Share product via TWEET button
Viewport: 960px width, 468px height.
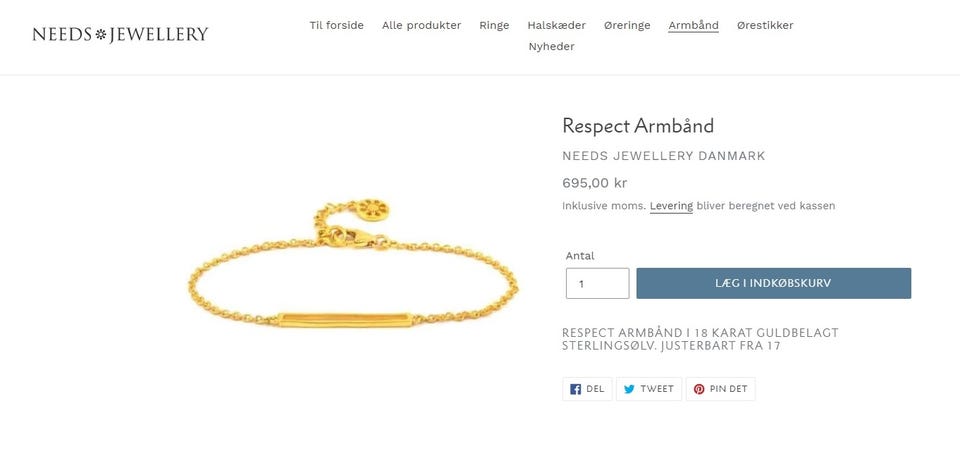(x=649, y=389)
